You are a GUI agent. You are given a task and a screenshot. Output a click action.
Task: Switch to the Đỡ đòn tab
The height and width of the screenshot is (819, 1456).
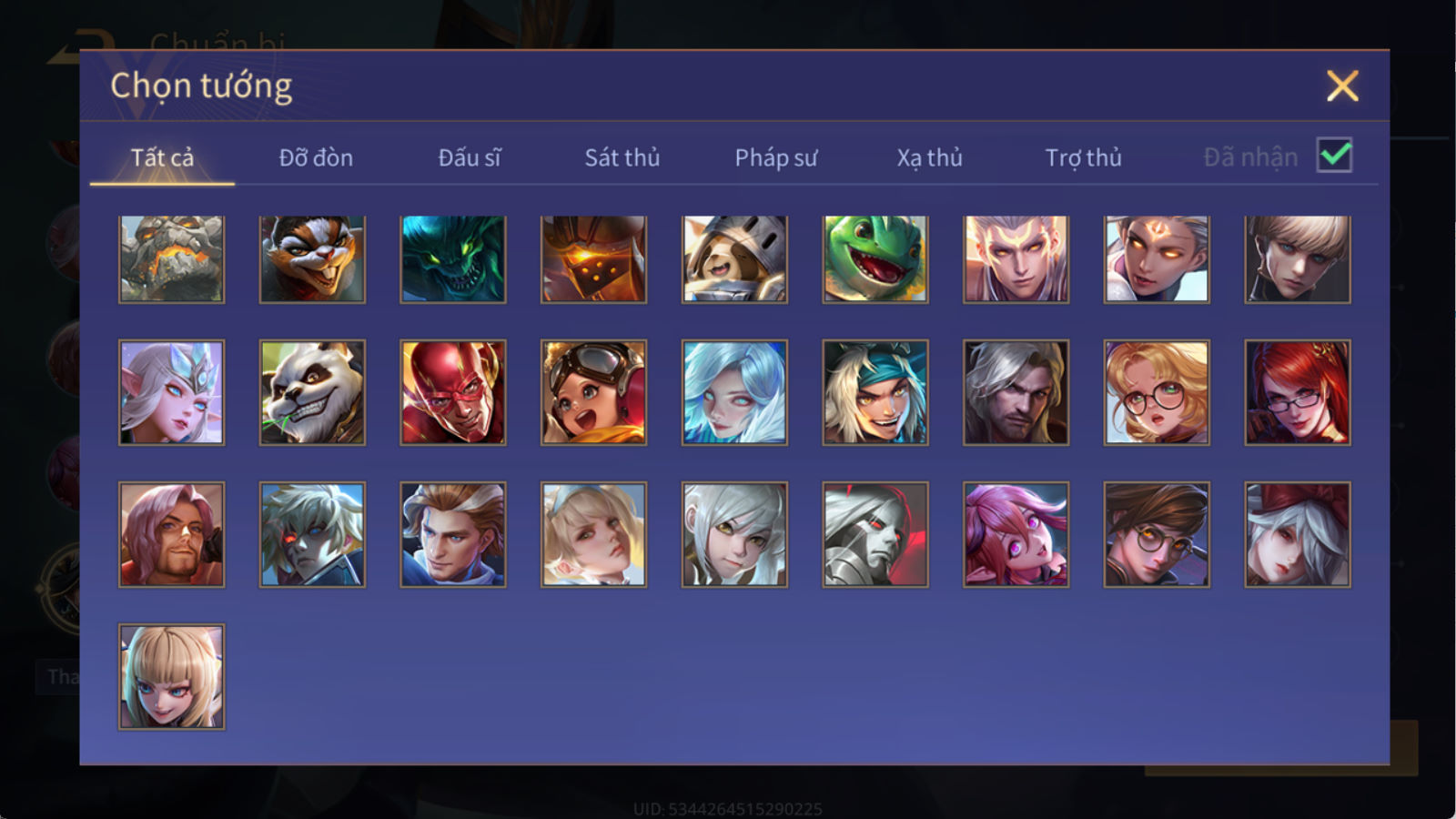tap(316, 157)
